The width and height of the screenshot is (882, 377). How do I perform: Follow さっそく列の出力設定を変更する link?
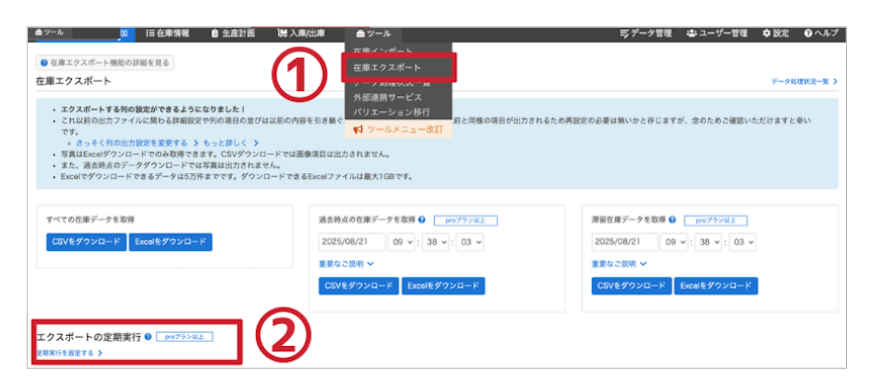tap(137, 143)
